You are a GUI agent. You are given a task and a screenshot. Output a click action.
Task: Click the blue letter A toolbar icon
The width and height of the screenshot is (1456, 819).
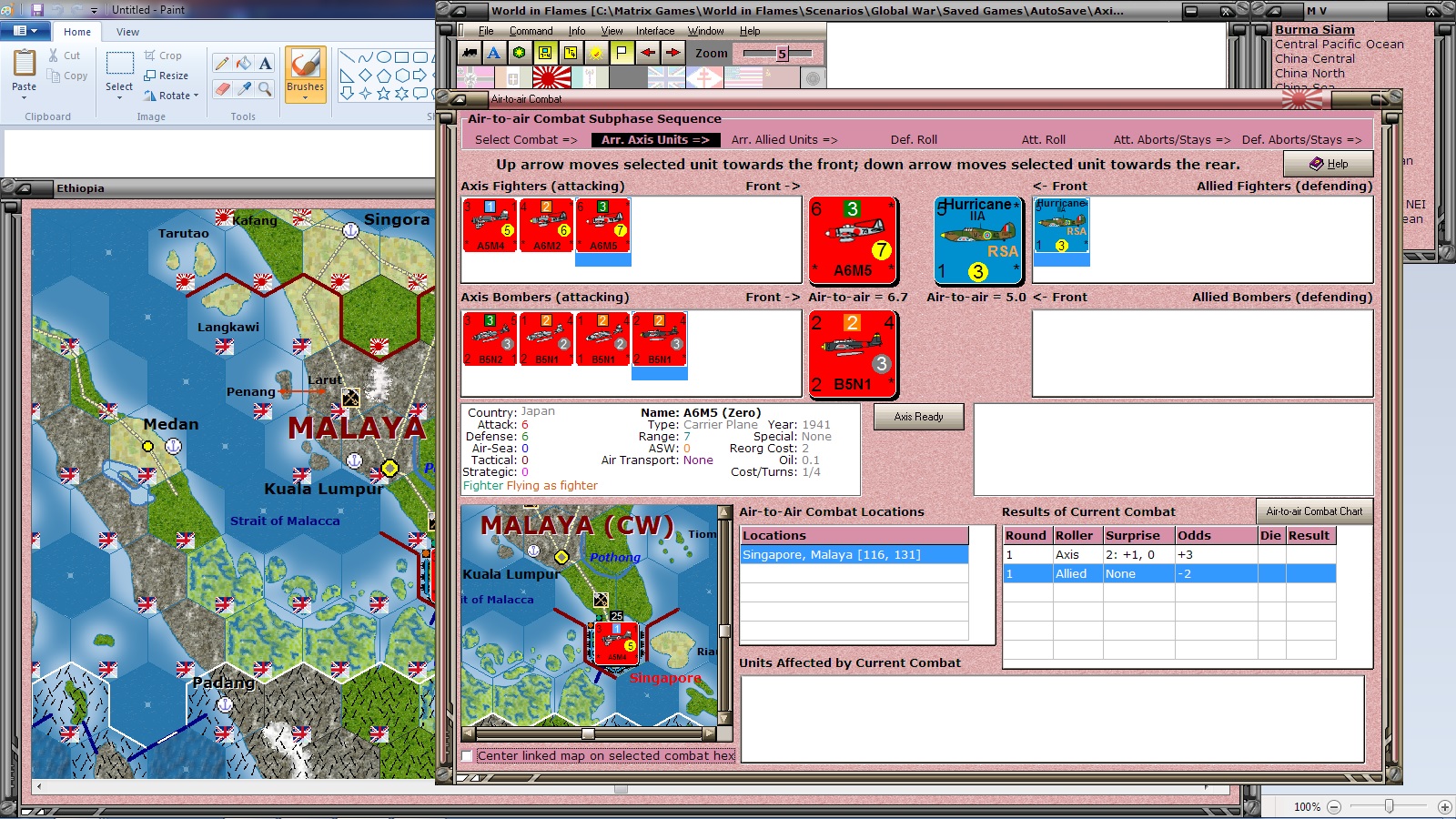pos(494,53)
